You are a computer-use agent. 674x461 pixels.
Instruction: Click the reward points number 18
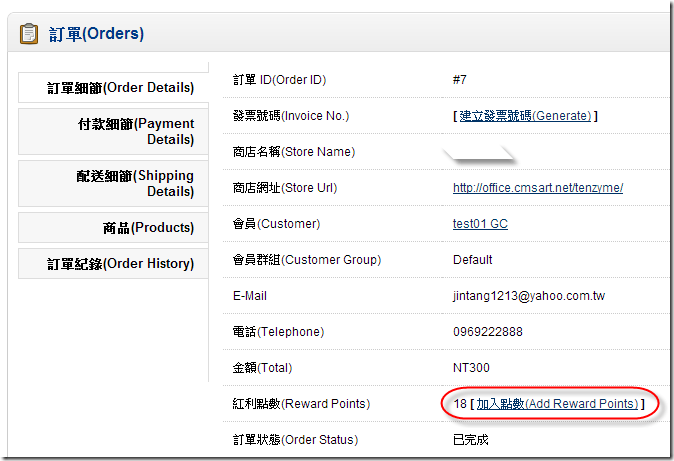click(460, 404)
